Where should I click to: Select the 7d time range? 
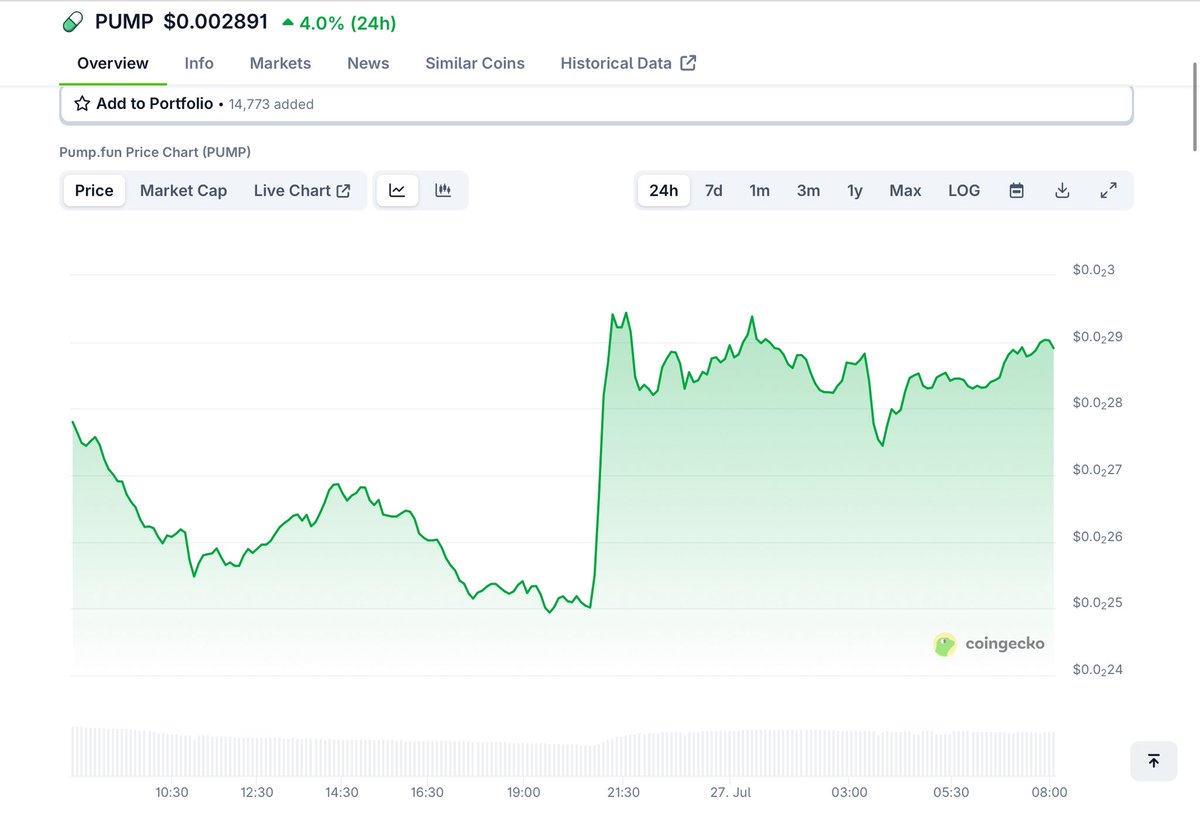(x=713, y=190)
